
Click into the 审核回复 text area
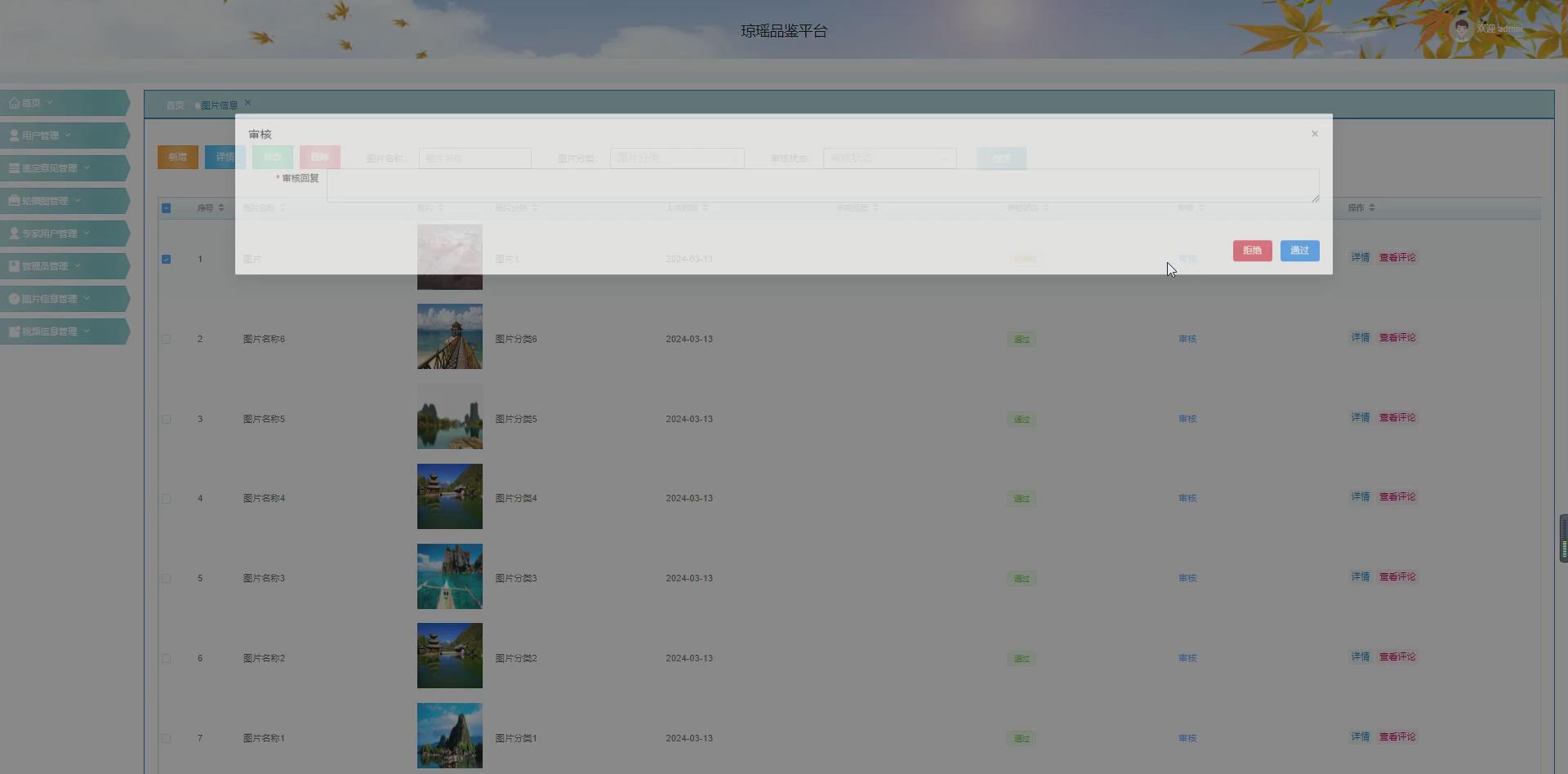pos(822,185)
